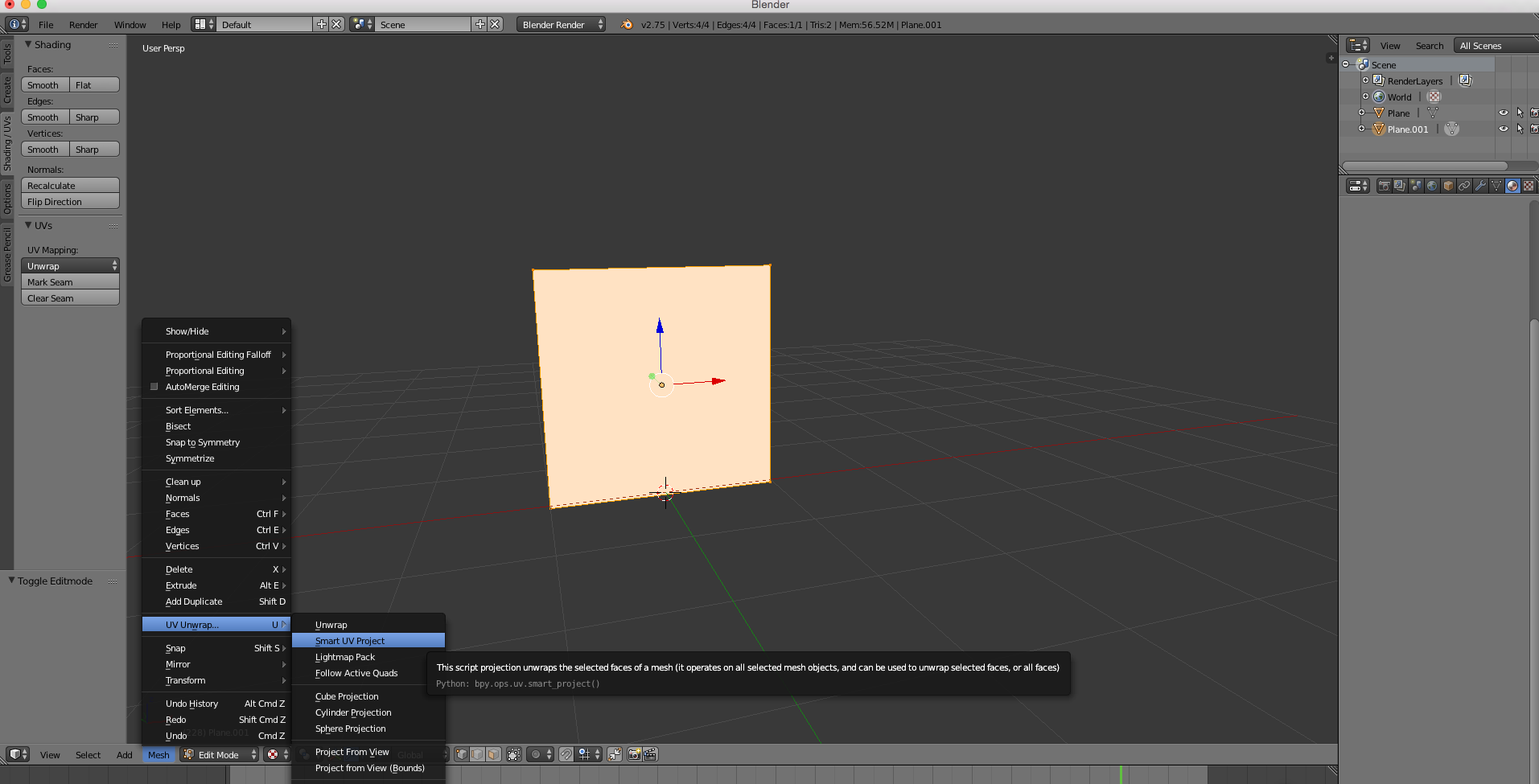
Task: Open the Blender Render engine dropdown
Action: tap(562, 25)
